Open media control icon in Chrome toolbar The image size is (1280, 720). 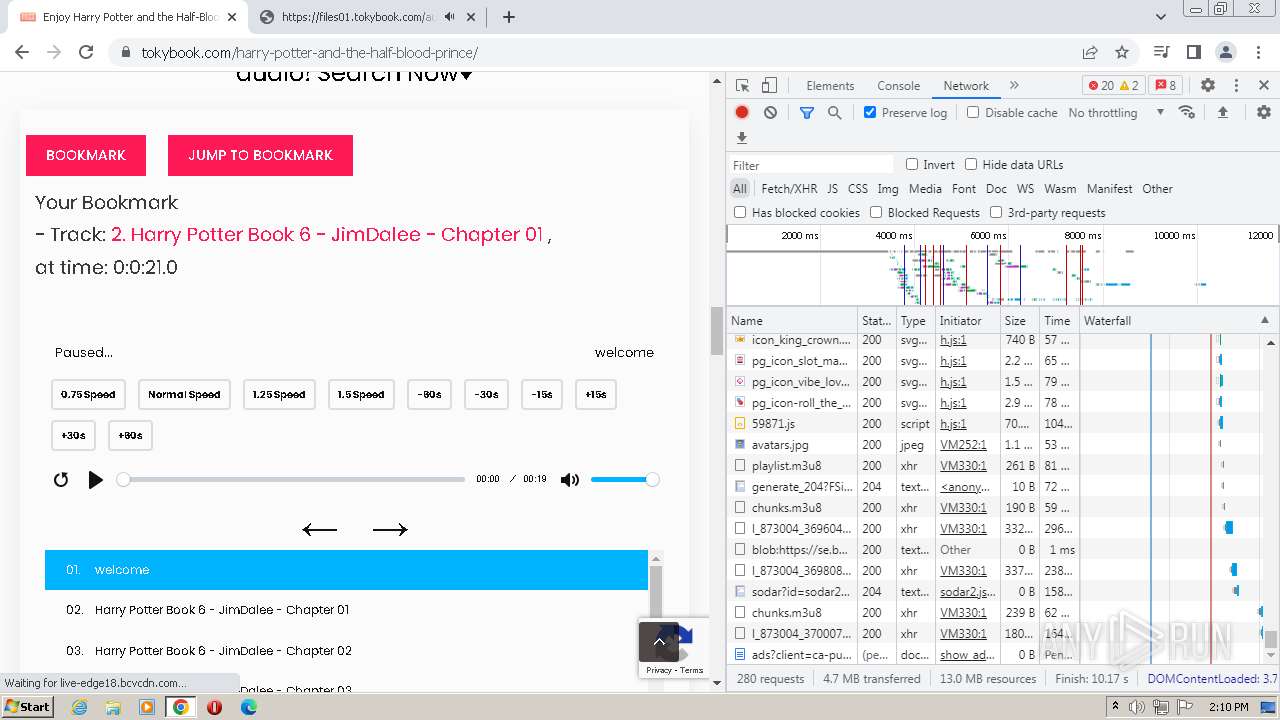click(x=1161, y=52)
